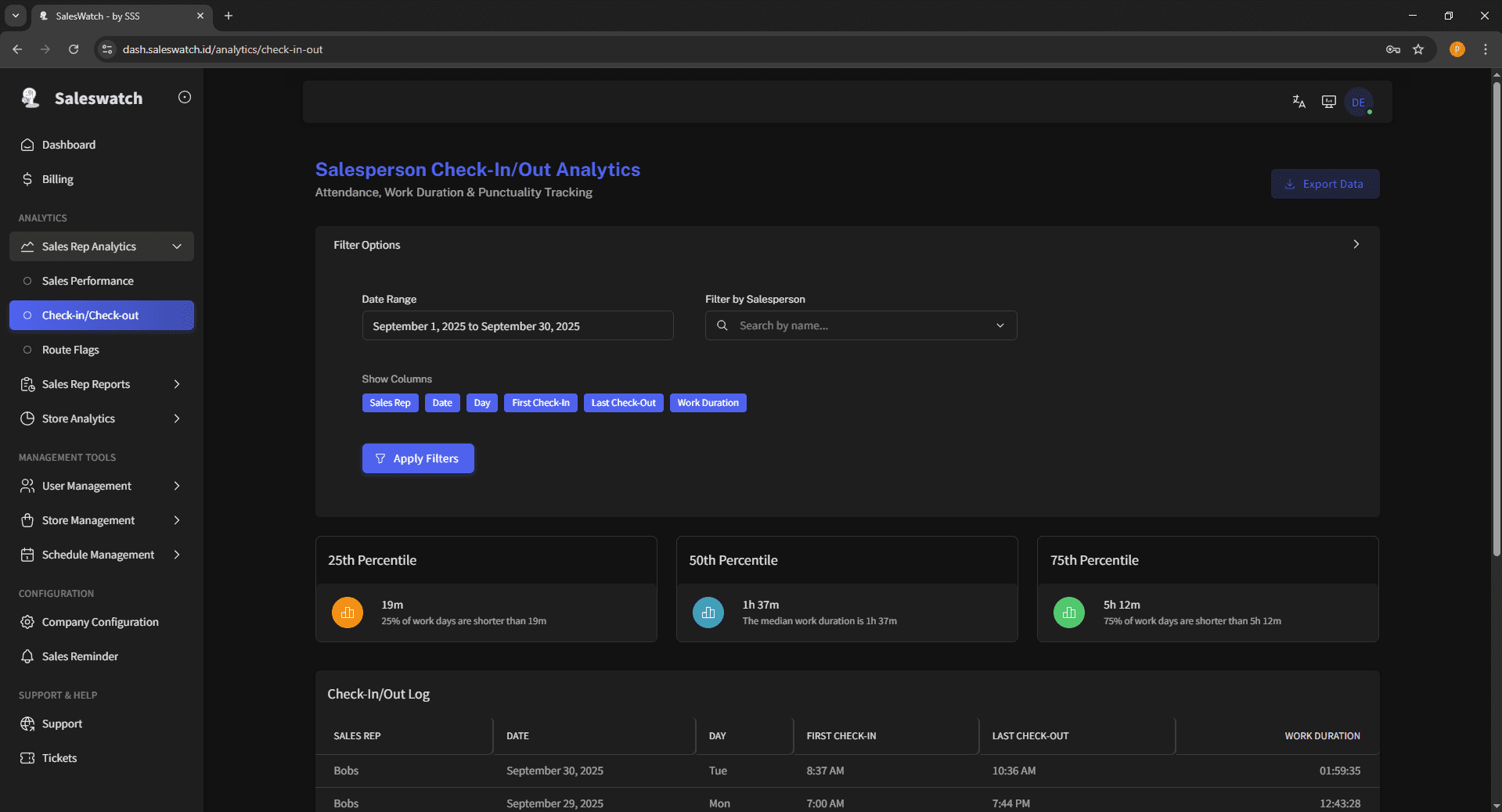
Task: Reload the page in browser
Action: 74,49
